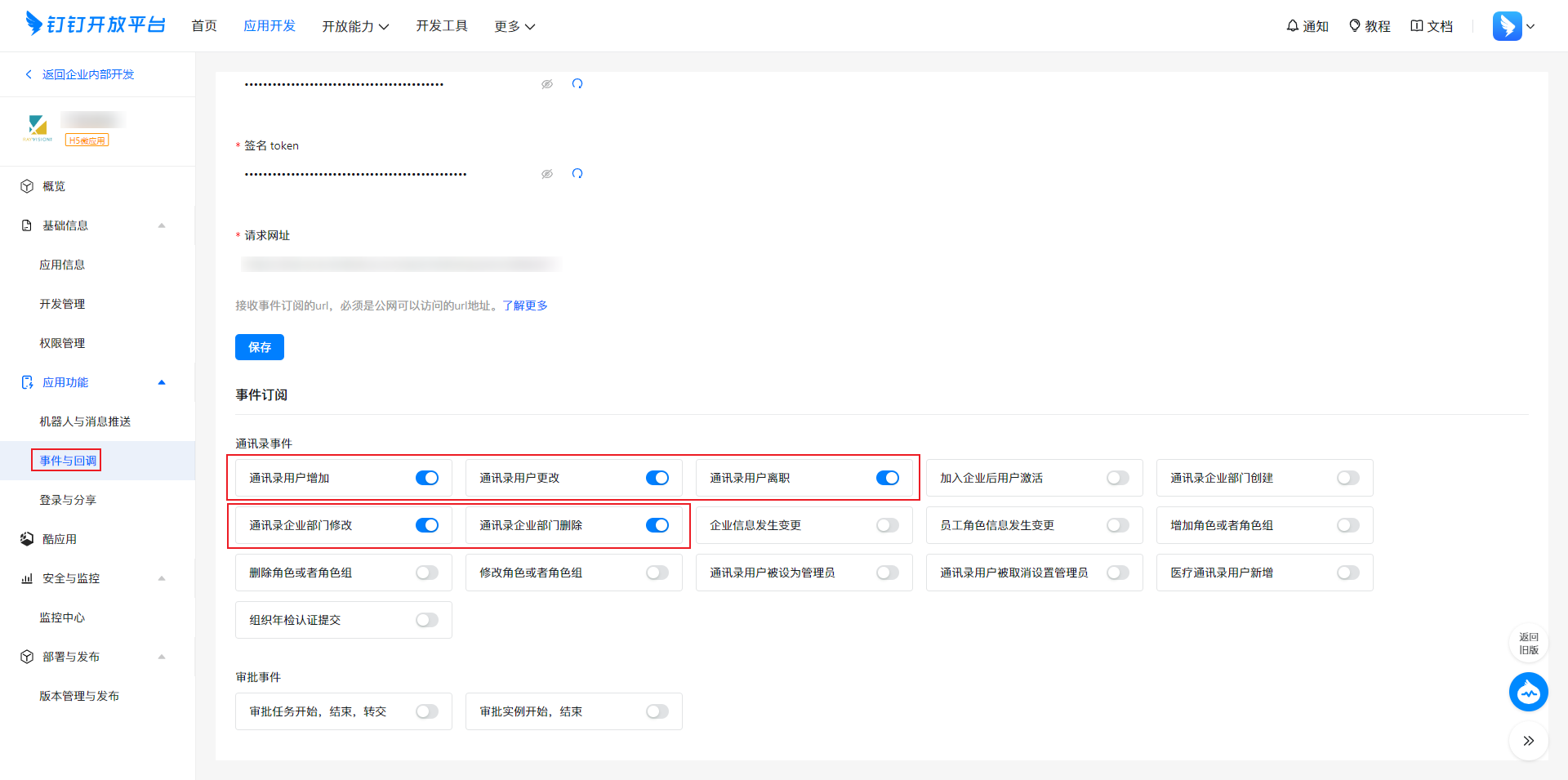
Task: Enable 企业信息发生变更 switch
Action: [888, 525]
